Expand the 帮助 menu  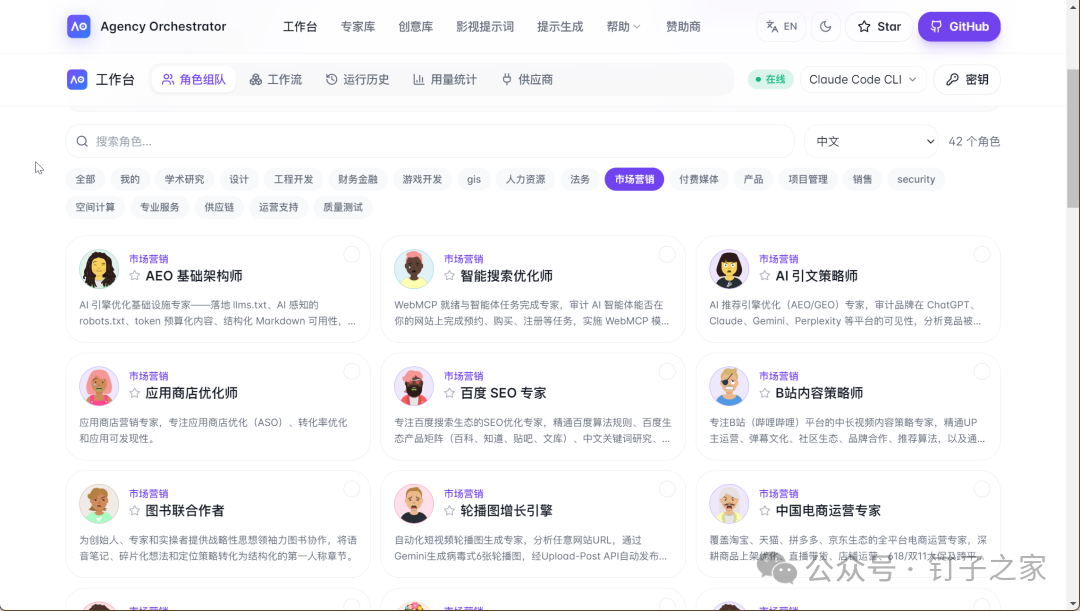coord(623,26)
